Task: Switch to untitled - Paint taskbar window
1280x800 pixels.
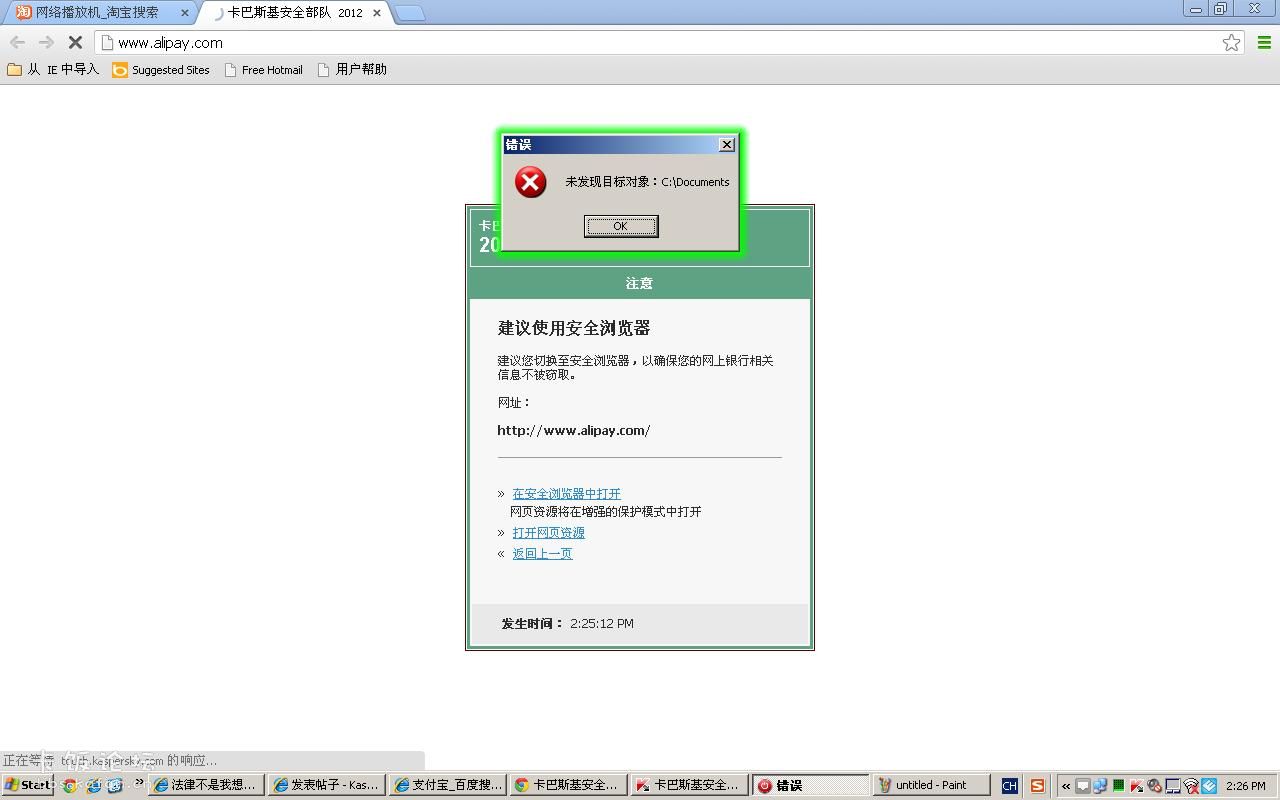Action: 931,785
